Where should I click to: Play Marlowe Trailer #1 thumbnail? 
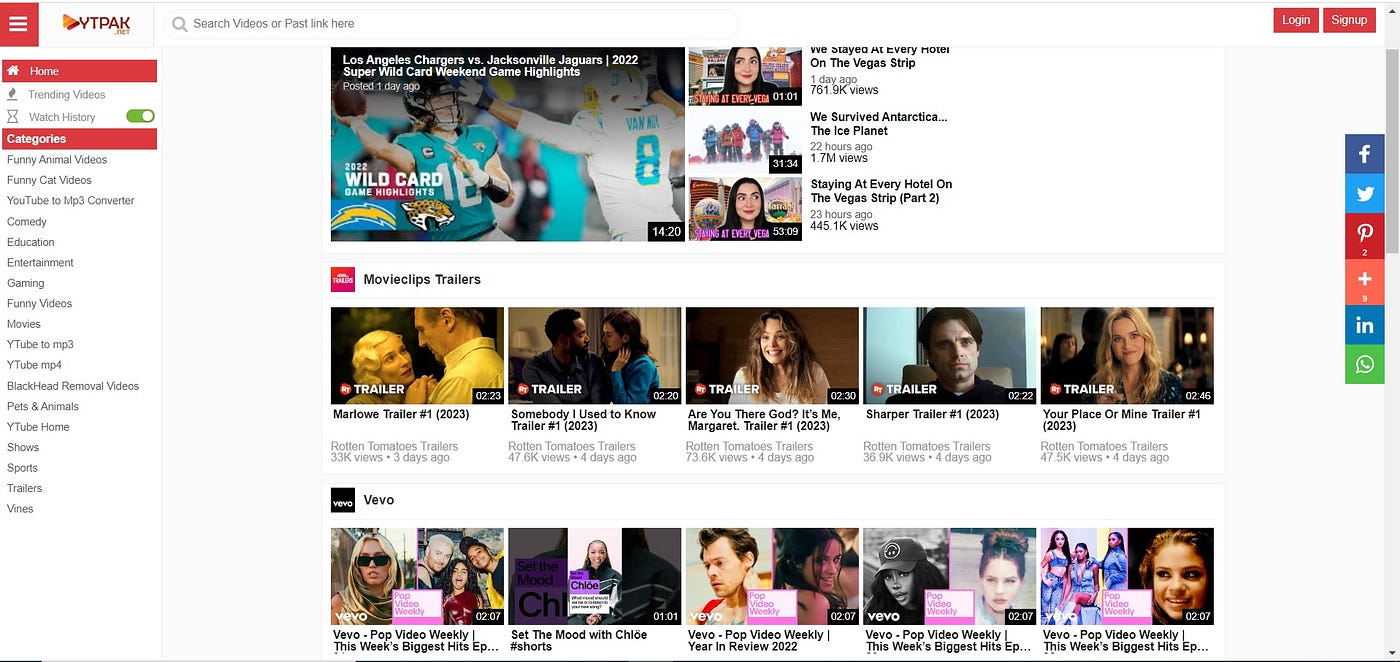(417, 355)
